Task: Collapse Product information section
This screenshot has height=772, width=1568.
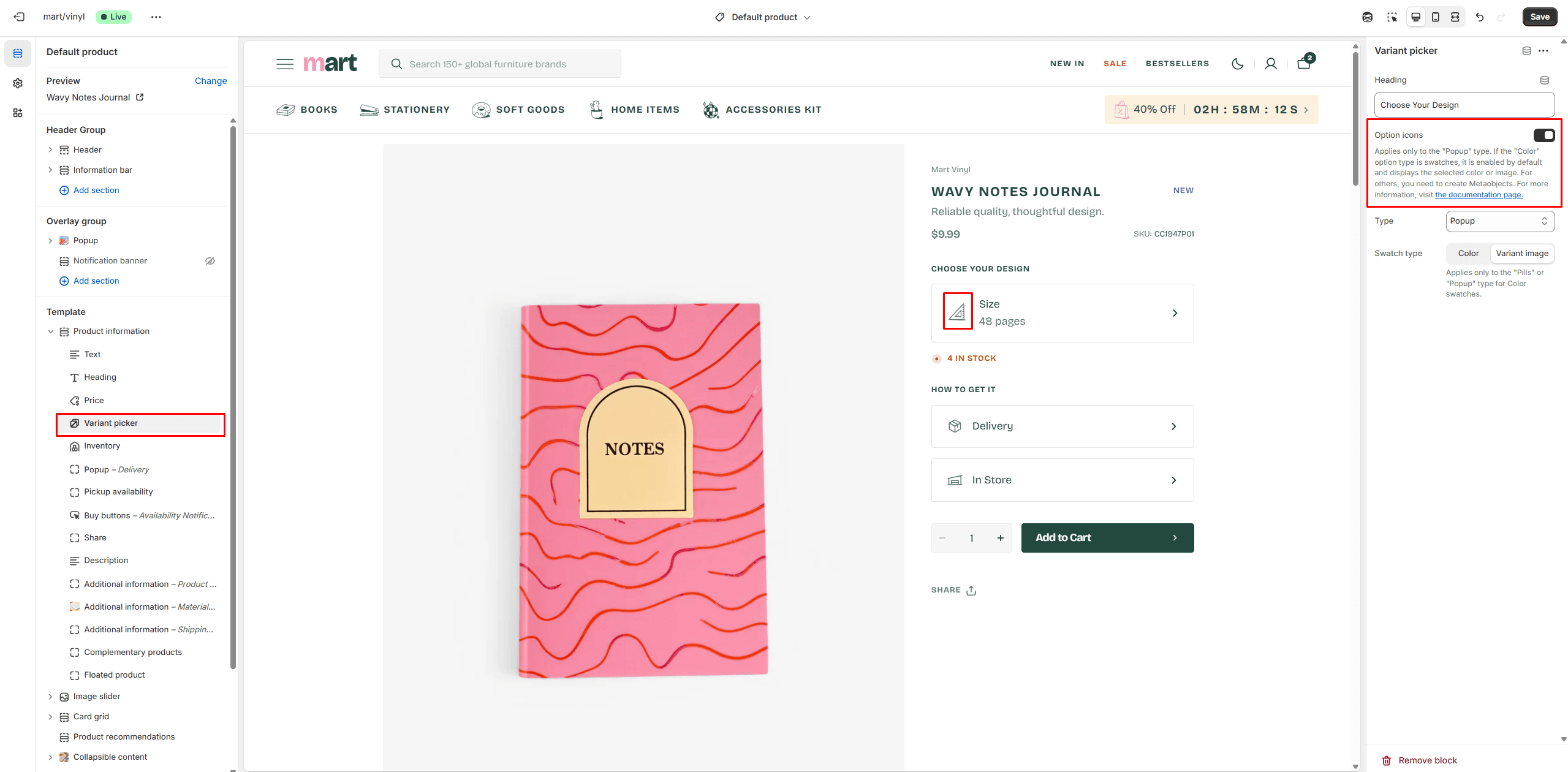Action: coord(51,331)
